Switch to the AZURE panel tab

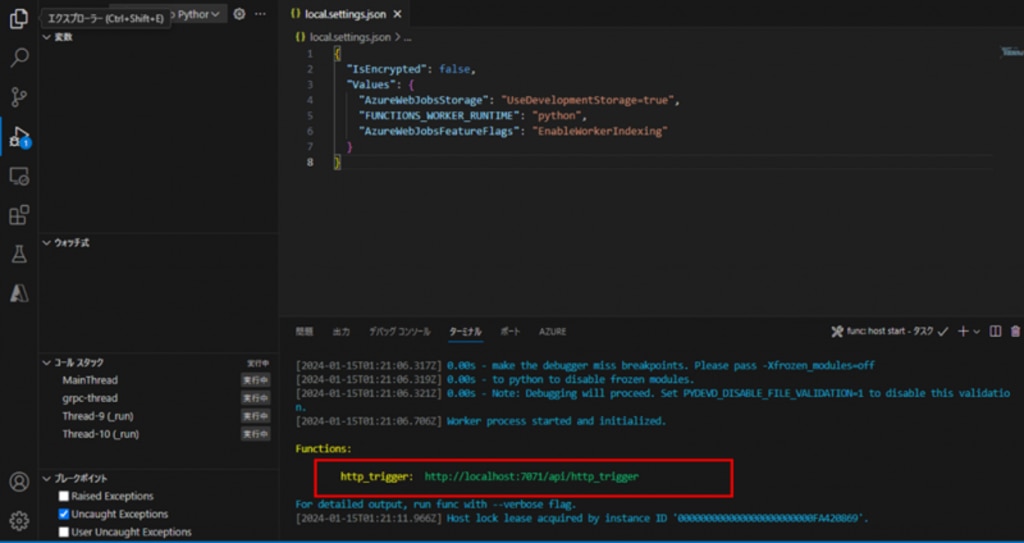[x=552, y=332]
